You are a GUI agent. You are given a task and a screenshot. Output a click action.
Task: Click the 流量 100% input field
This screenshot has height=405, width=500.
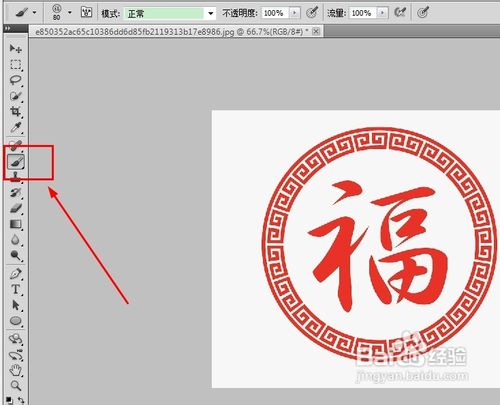[363, 13]
